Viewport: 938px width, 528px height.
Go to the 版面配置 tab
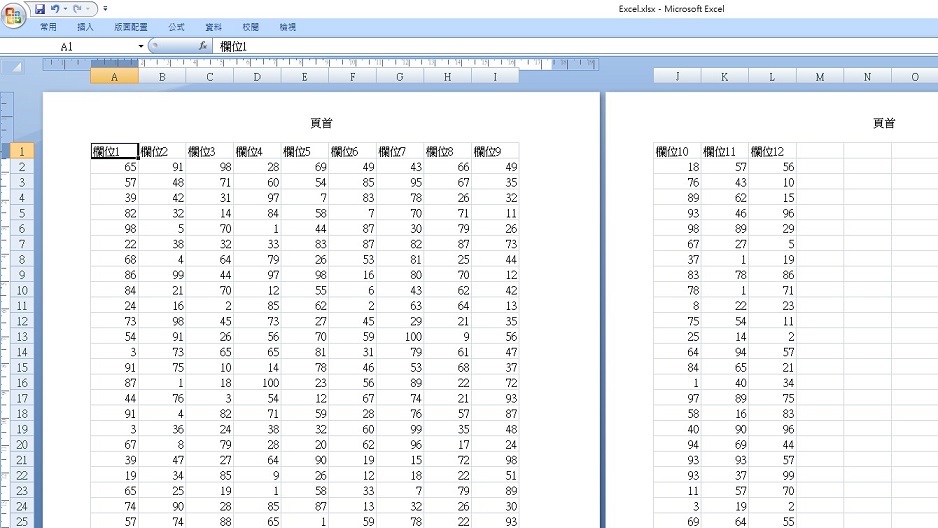coord(130,27)
